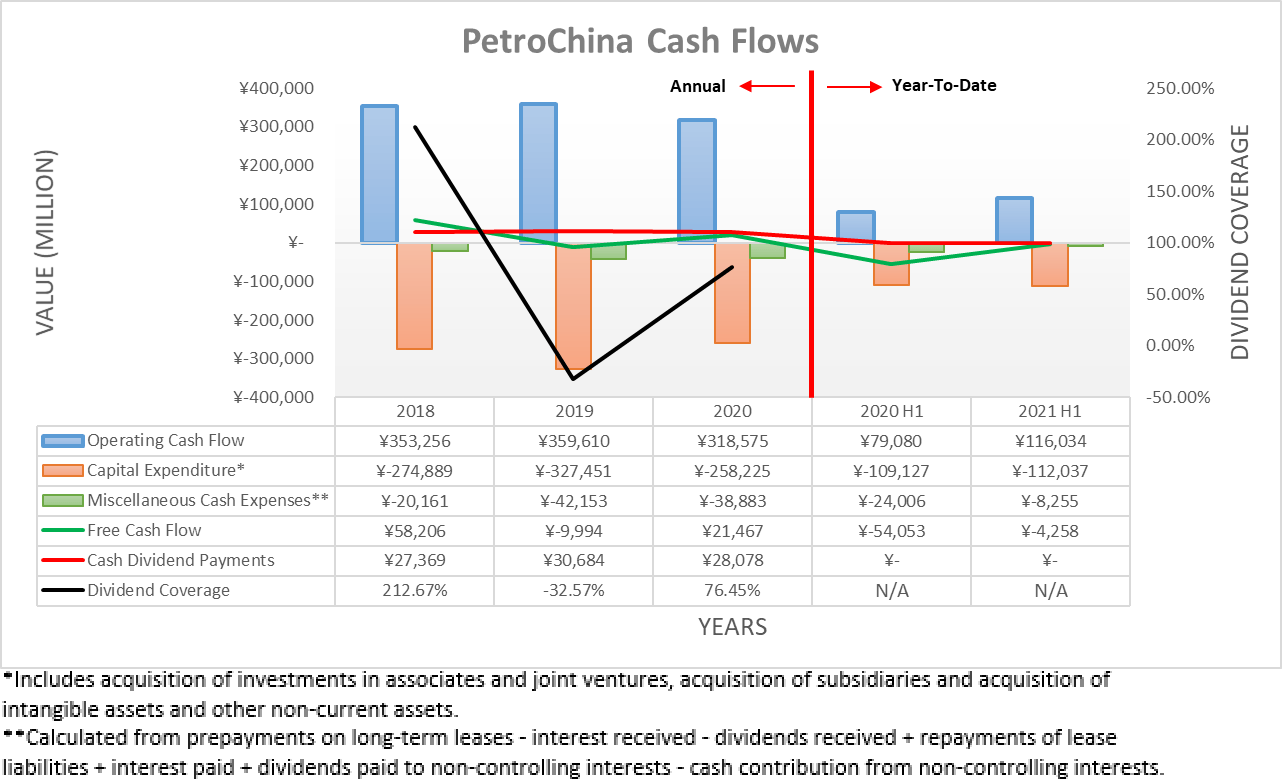The image size is (1282, 781).
Task: Click the ¥-4,258 table cell
Action: [x=1051, y=531]
